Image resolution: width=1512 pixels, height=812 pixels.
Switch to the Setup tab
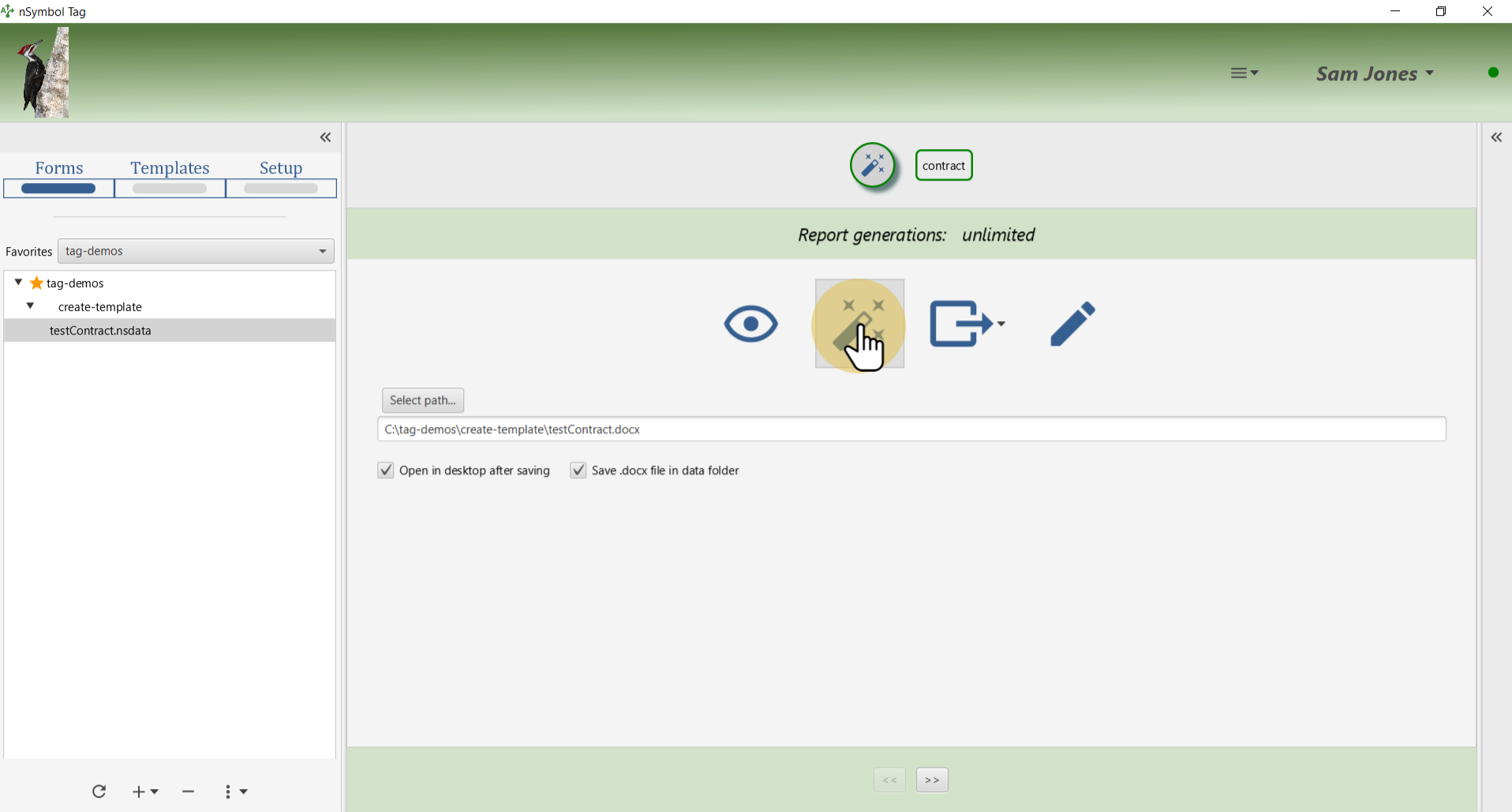[281, 178]
